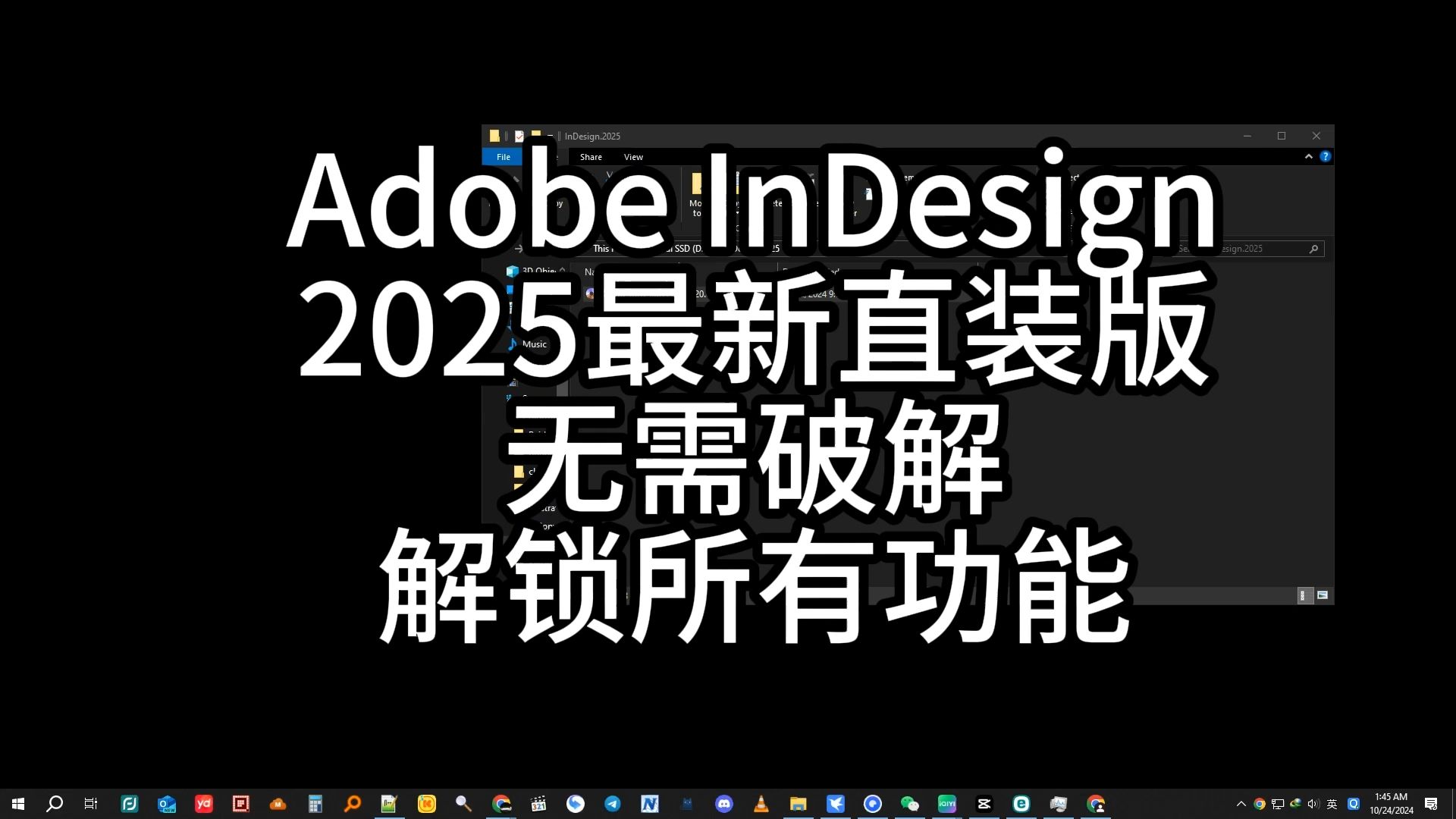Open the monitor performance app icon

coord(1059,804)
